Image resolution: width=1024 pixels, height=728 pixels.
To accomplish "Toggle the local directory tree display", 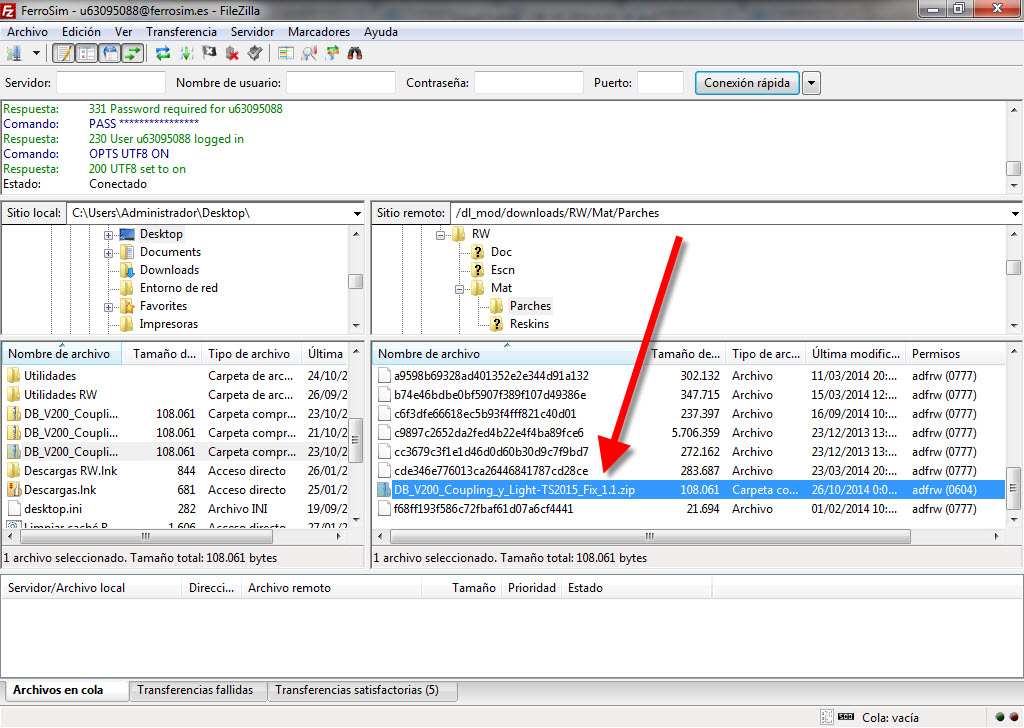I will pyautogui.click(x=86, y=54).
